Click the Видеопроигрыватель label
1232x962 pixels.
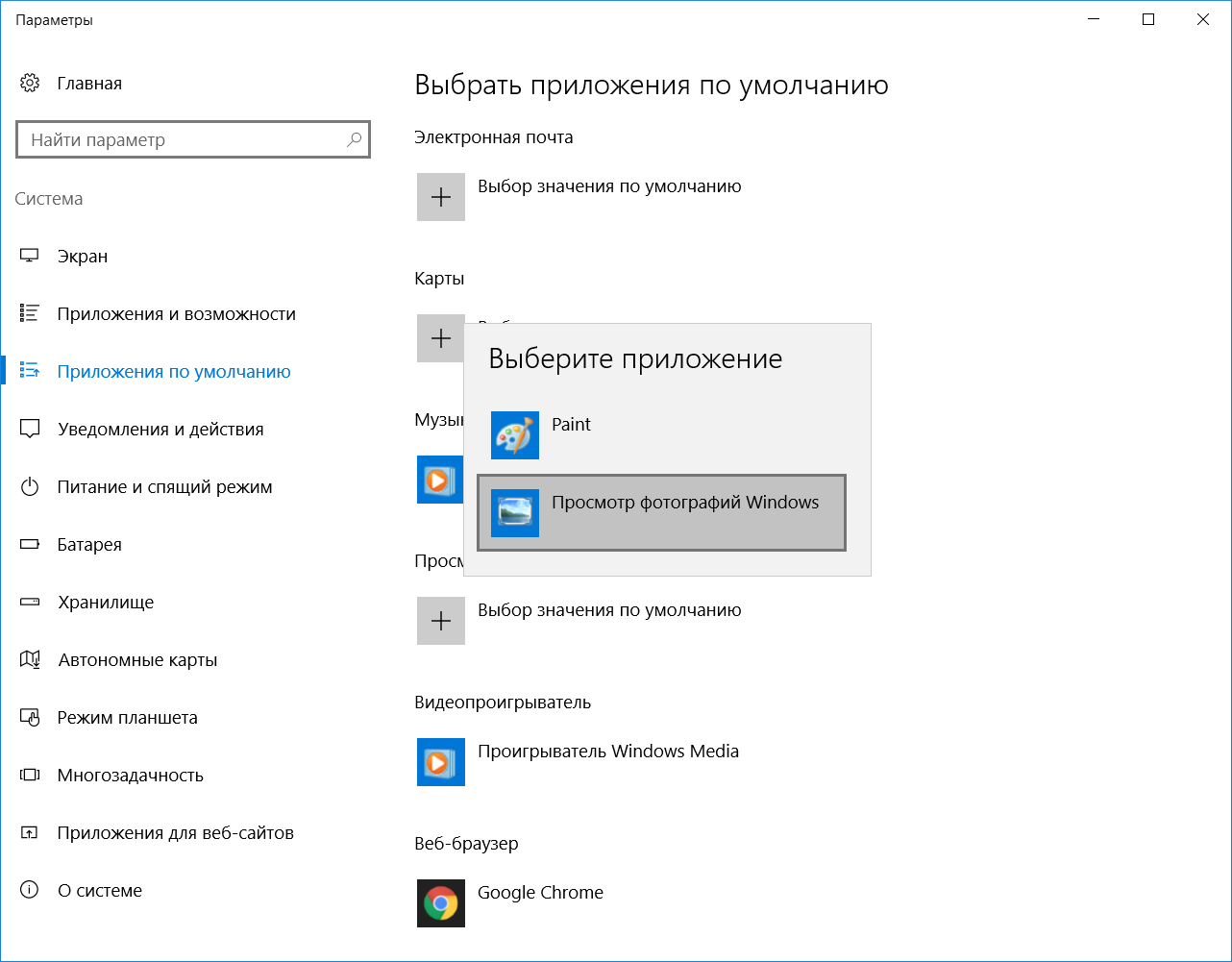coord(503,703)
